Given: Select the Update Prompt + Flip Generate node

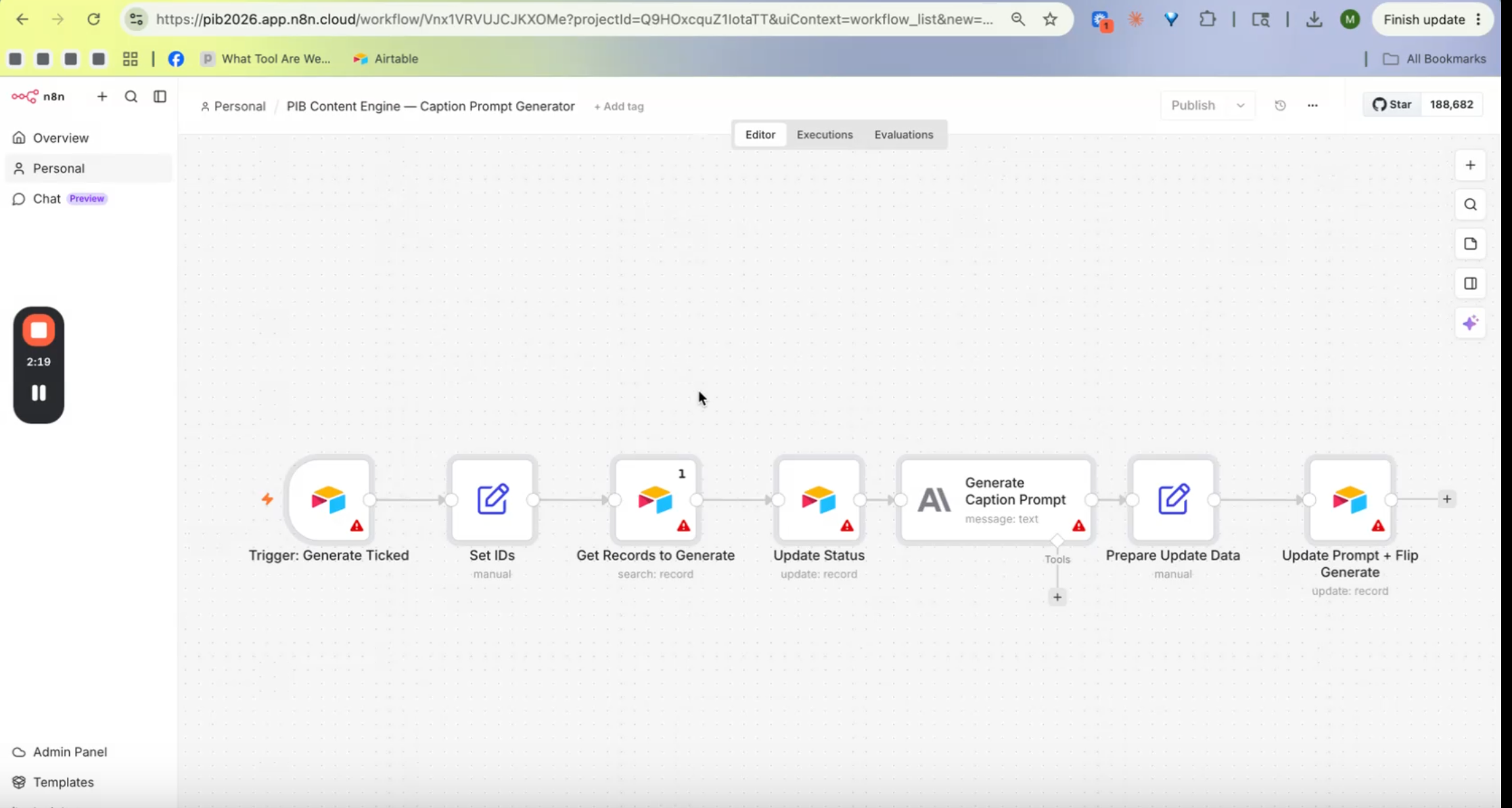Looking at the screenshot, I should 1350,500.
